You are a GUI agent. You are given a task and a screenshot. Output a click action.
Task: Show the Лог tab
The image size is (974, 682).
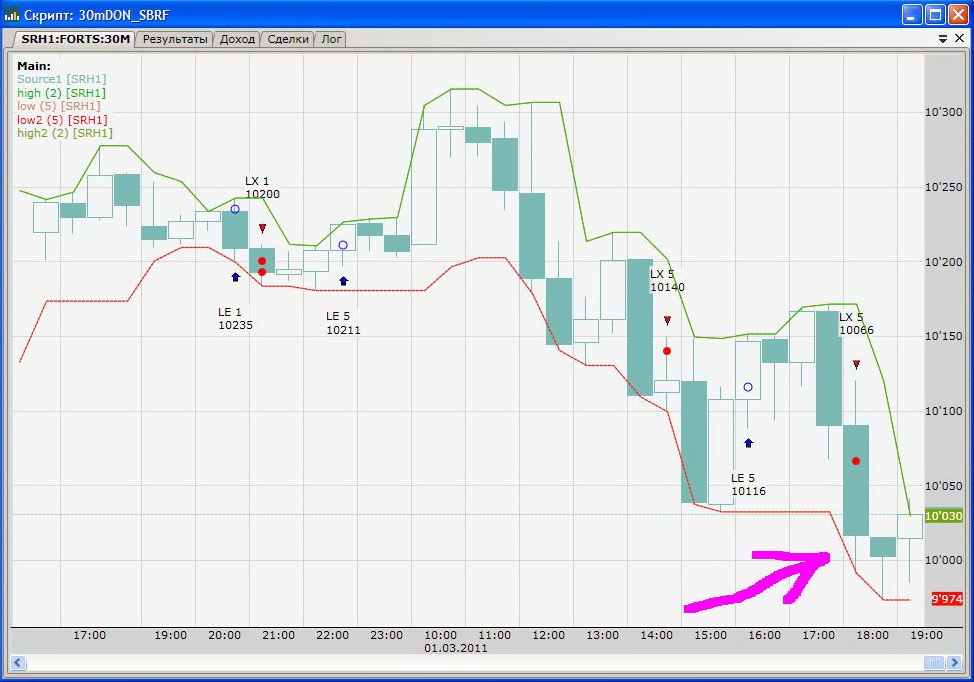click(331, 39)
